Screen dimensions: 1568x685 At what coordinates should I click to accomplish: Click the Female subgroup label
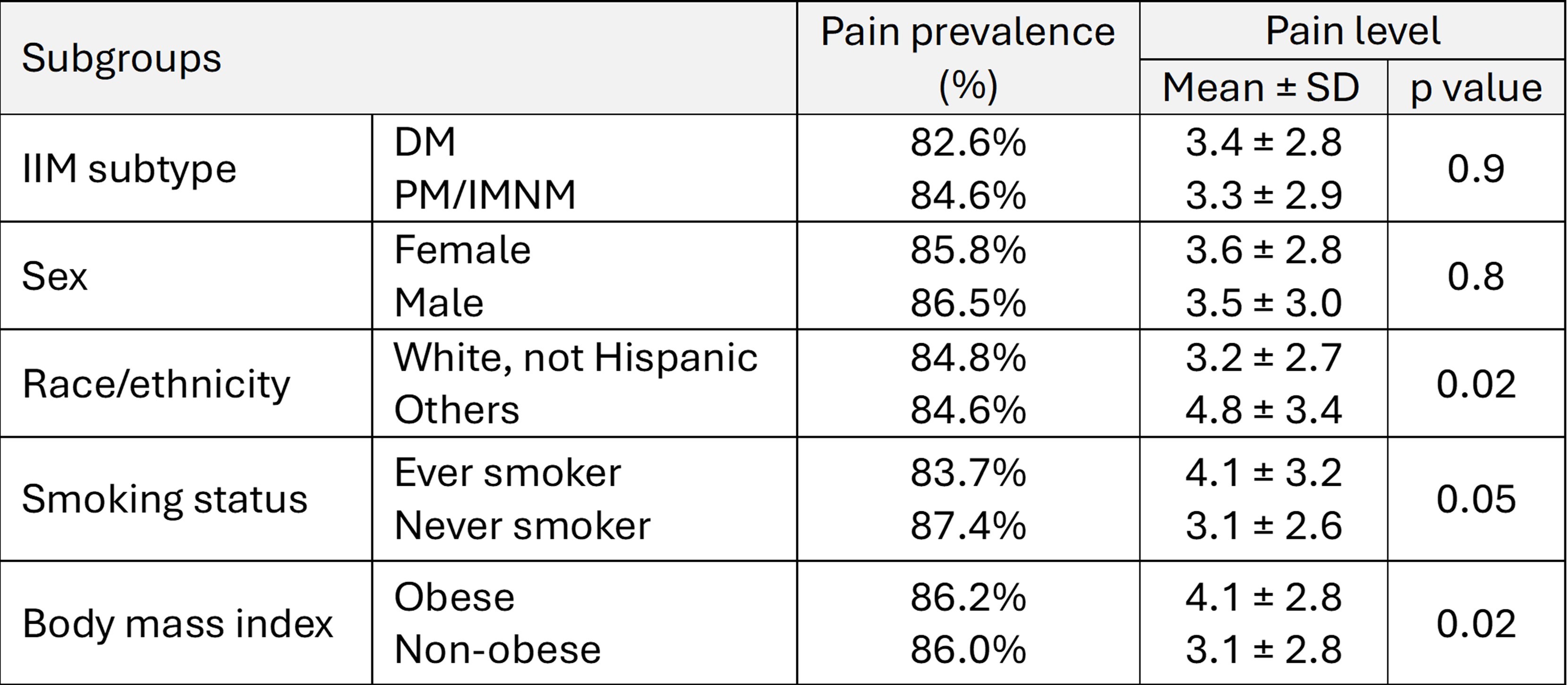click(463, 249)
